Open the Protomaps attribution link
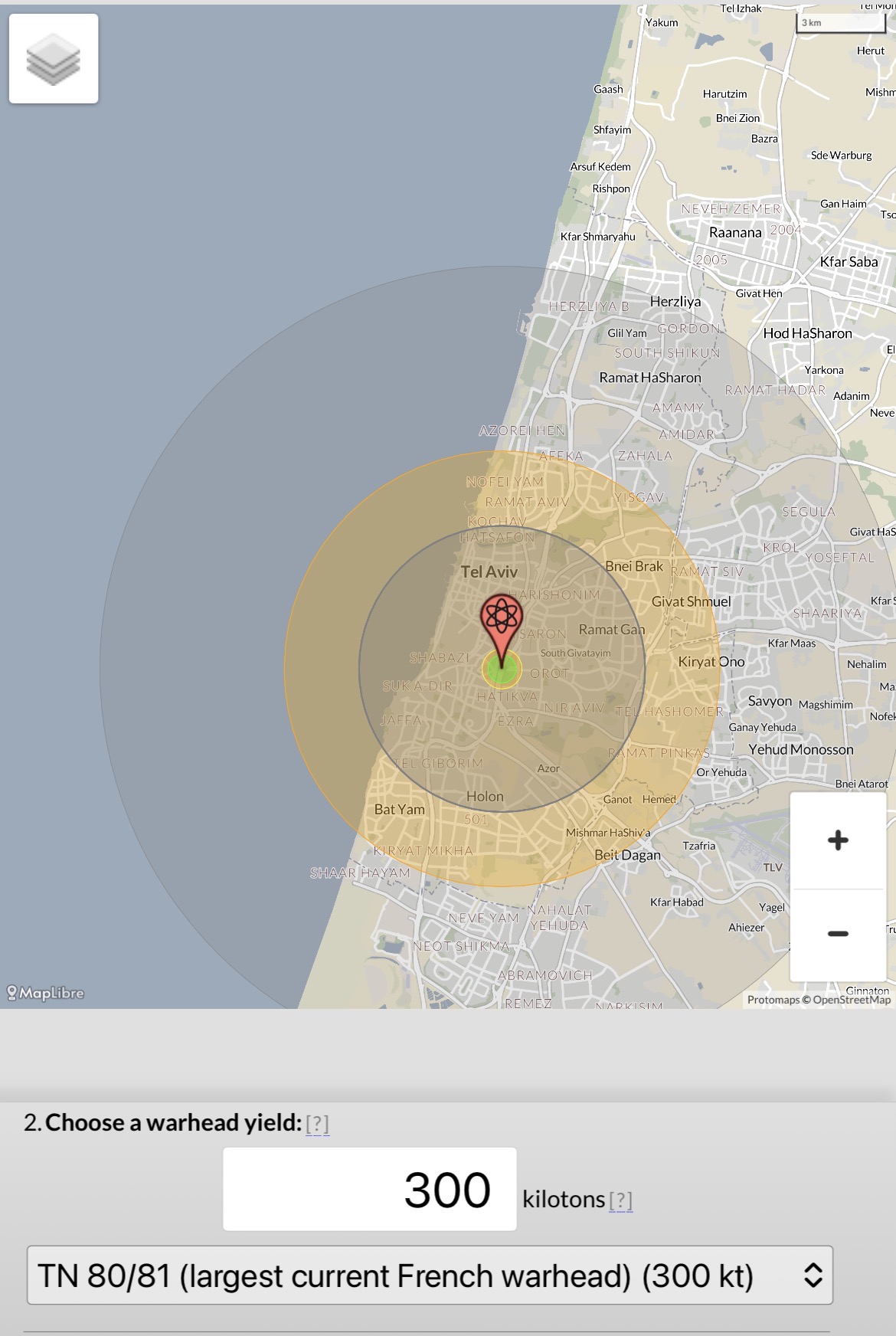The height and width of the screenshot is (1336, 896). (x=773, y=1000)
